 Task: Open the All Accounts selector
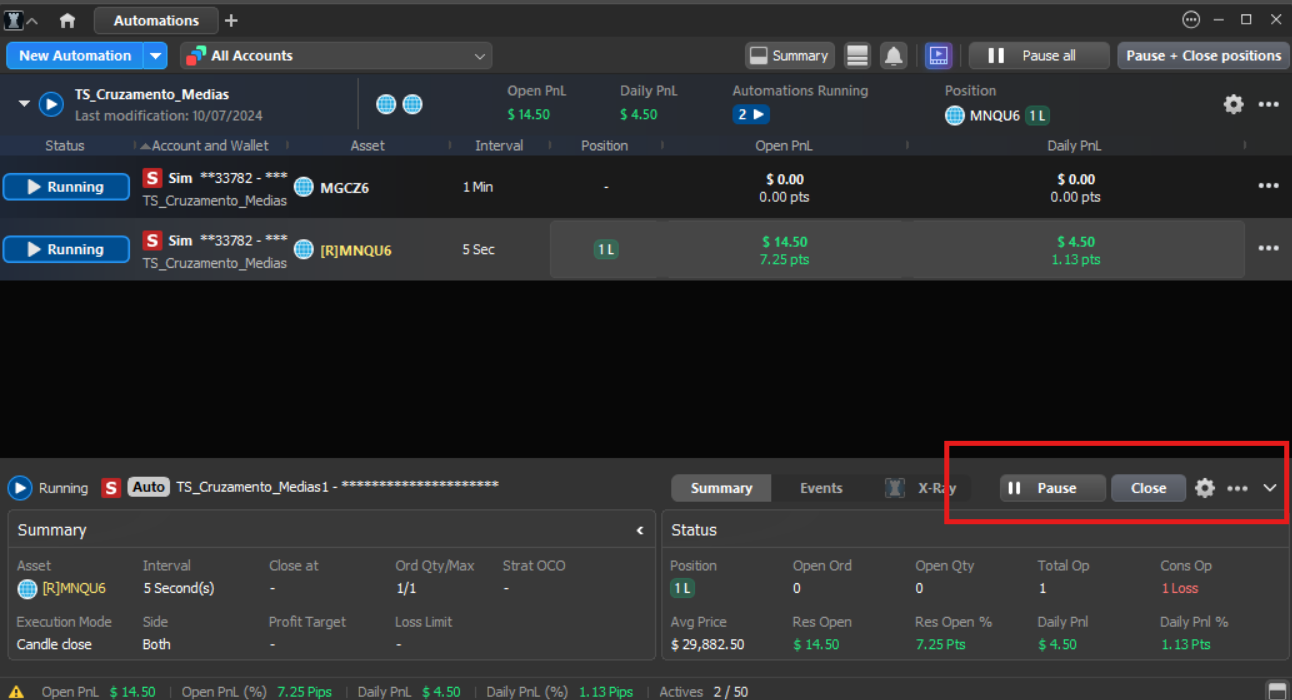tap(336, 56)
